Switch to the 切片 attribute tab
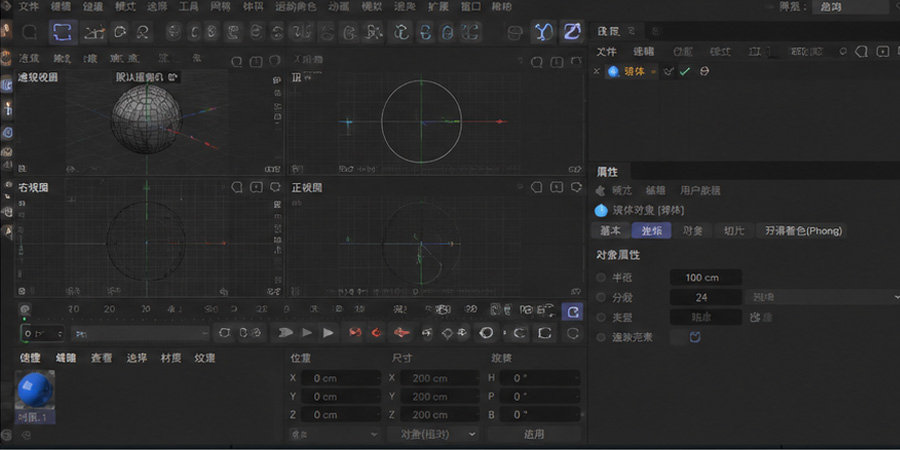The height and width of the screenshot is (450, 900). pyautogui.click(x=734, y=231)
